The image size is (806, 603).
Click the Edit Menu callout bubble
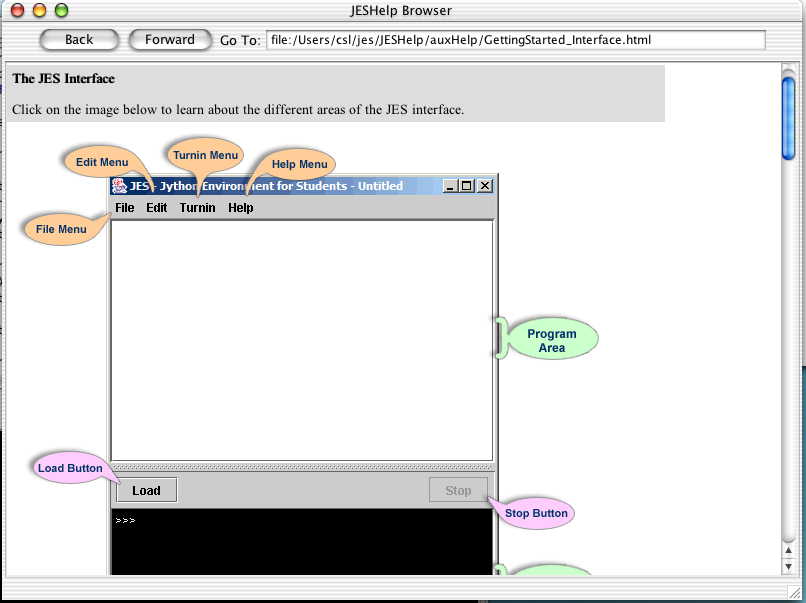102,162
